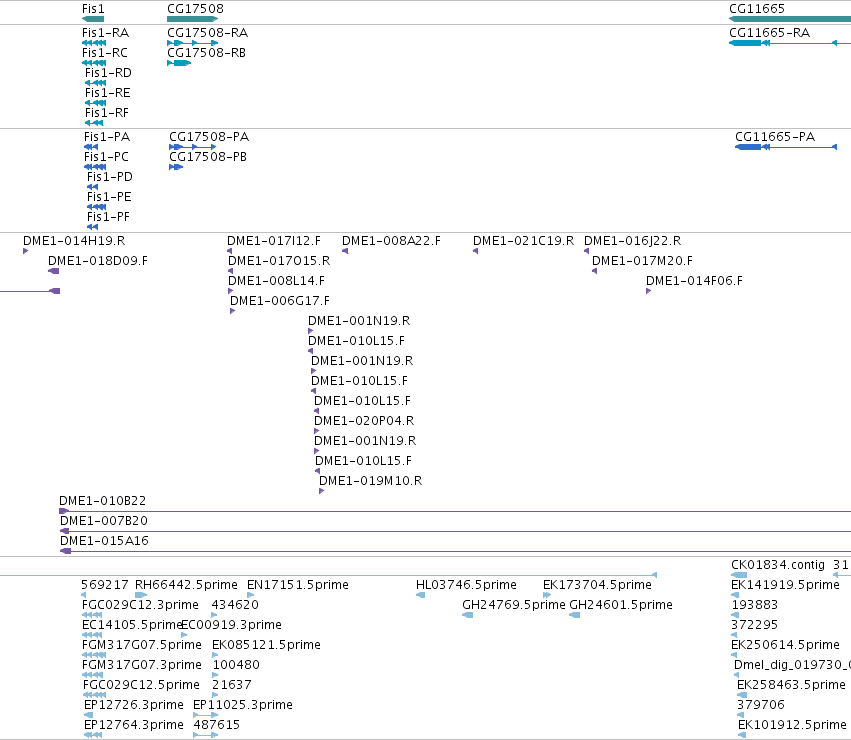Screen dimensions: 851x740
Task: Select BAC end DME1-017M20.F
Action: click(x=643, y=261)
